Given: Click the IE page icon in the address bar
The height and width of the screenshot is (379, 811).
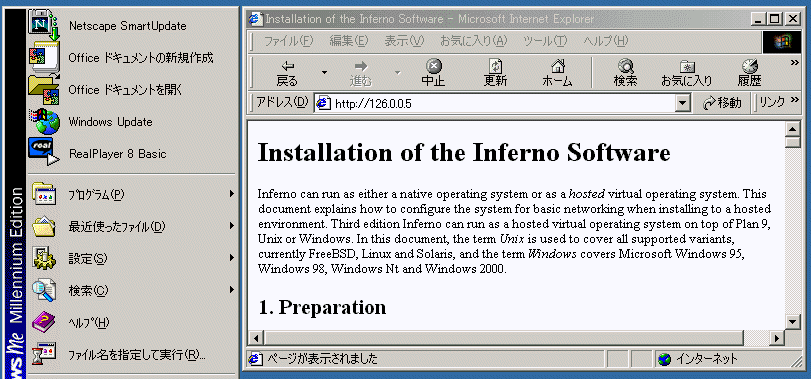Looking at the screenshot, I should 323,103.
